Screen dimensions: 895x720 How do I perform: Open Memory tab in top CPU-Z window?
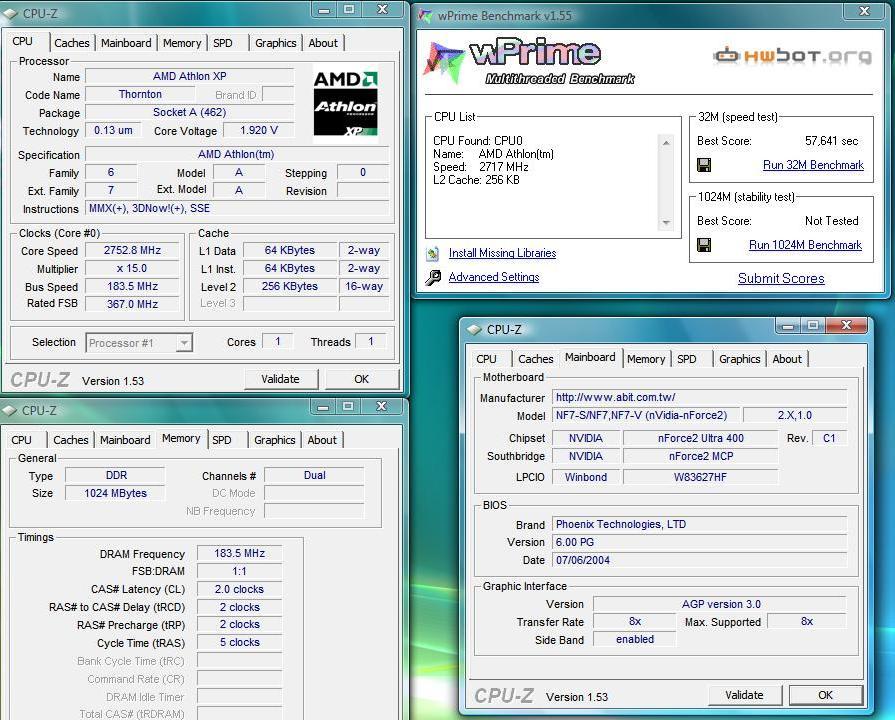click(x=182, y=43)
